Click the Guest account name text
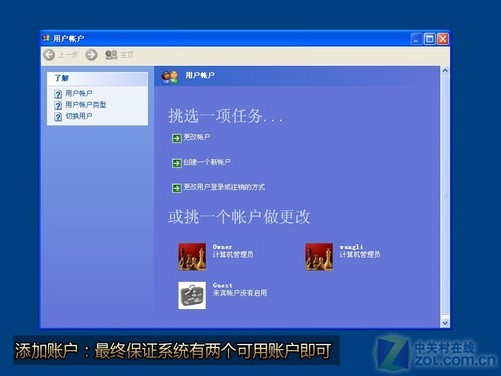The width and height of the screenshot is (501, 376). click(222, 286)
